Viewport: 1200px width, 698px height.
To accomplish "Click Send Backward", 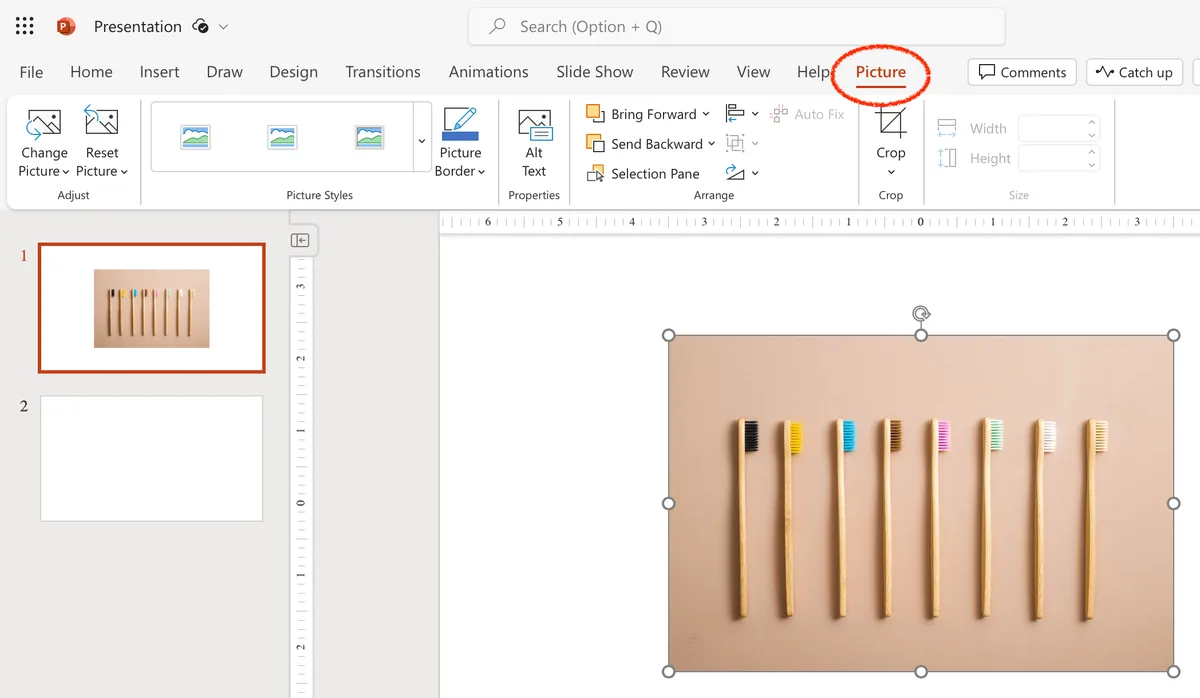I will click(x=644, y=144).
